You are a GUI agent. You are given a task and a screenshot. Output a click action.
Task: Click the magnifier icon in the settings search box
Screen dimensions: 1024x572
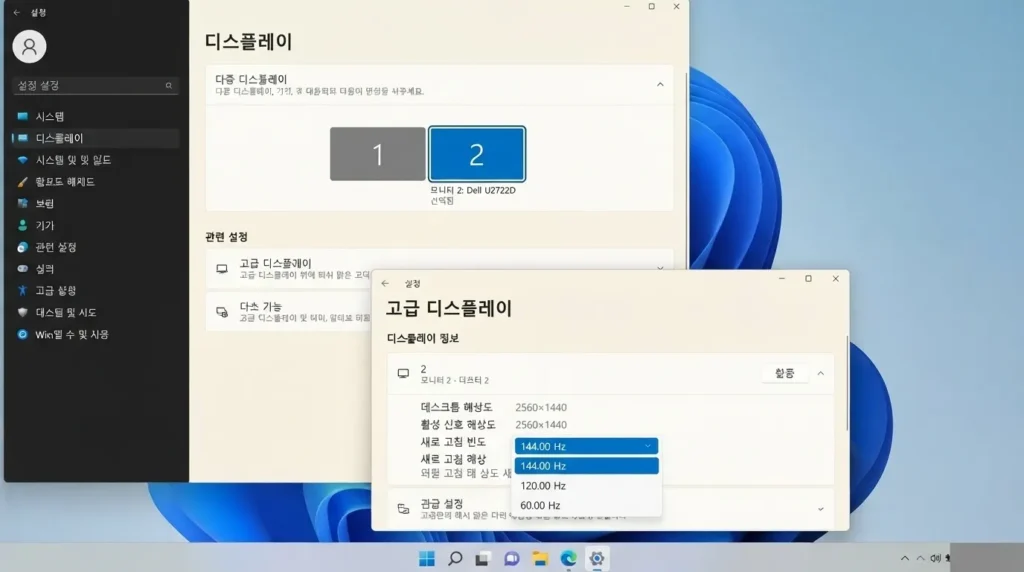point(168,86)
